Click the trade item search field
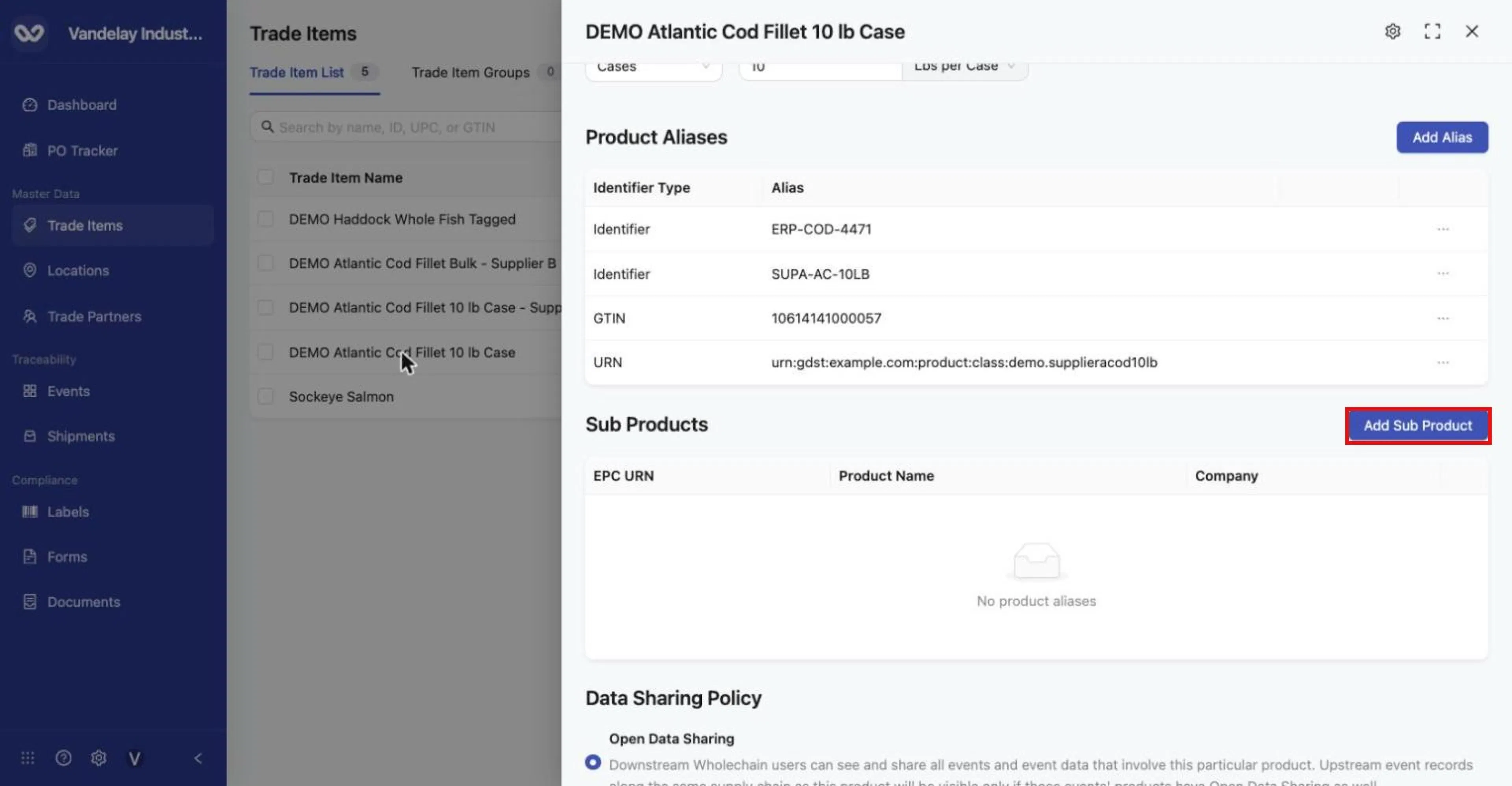Screen dimensions: 1512x786 click(406, 127)
